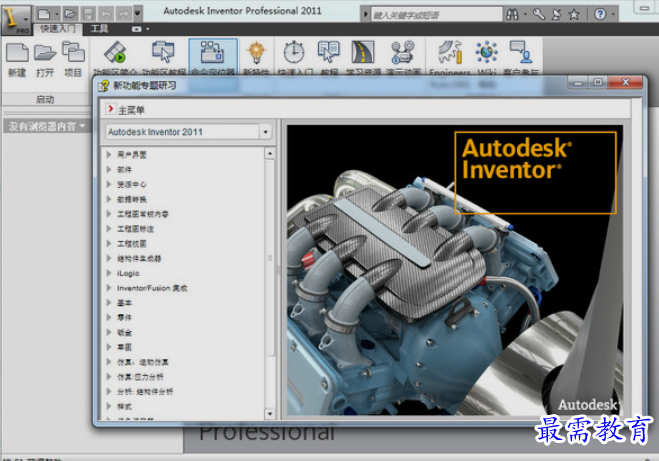This screenshot has height=461, width=659.
Task: Click the engine image in the preview pane
Action: [x=455, y=270]
